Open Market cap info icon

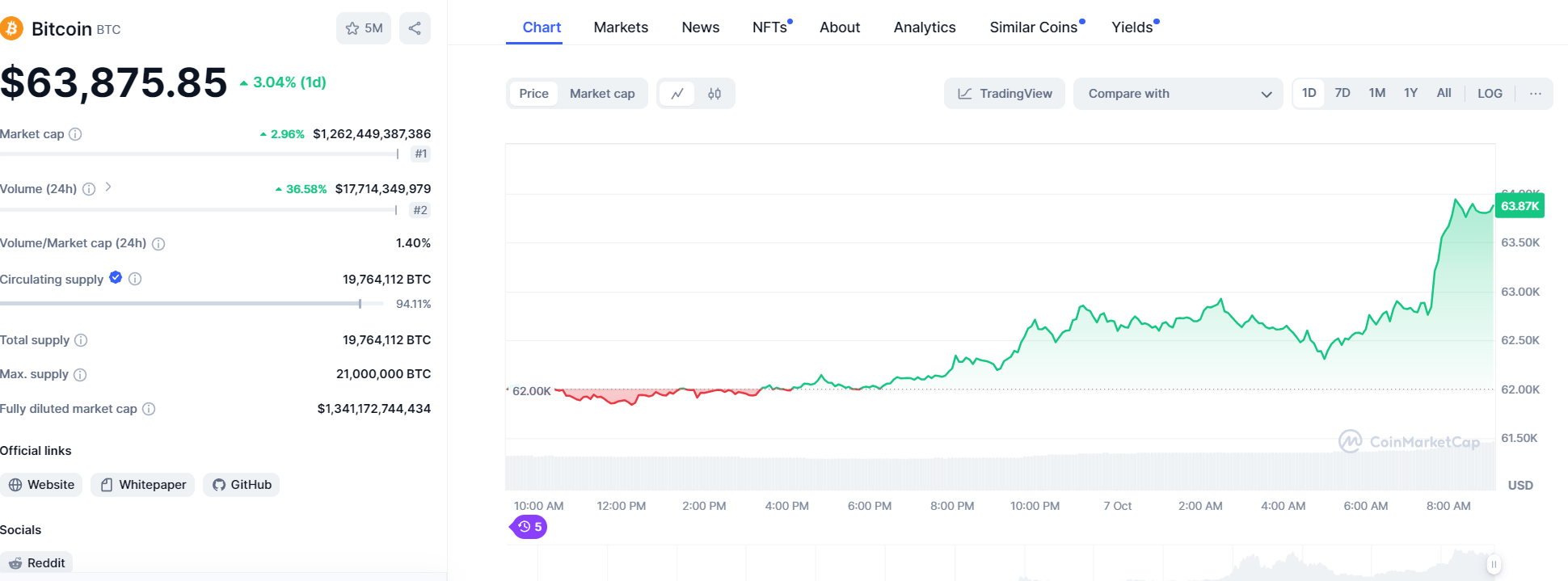click(x=75, y=134)
